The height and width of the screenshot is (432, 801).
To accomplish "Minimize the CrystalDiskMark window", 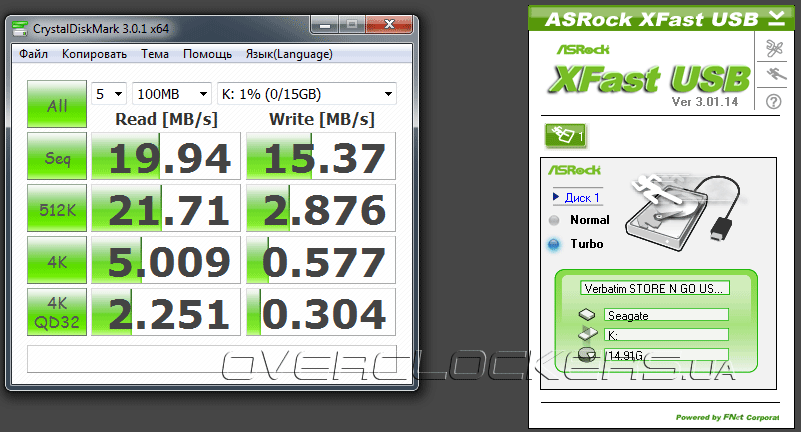I will 324,25.
